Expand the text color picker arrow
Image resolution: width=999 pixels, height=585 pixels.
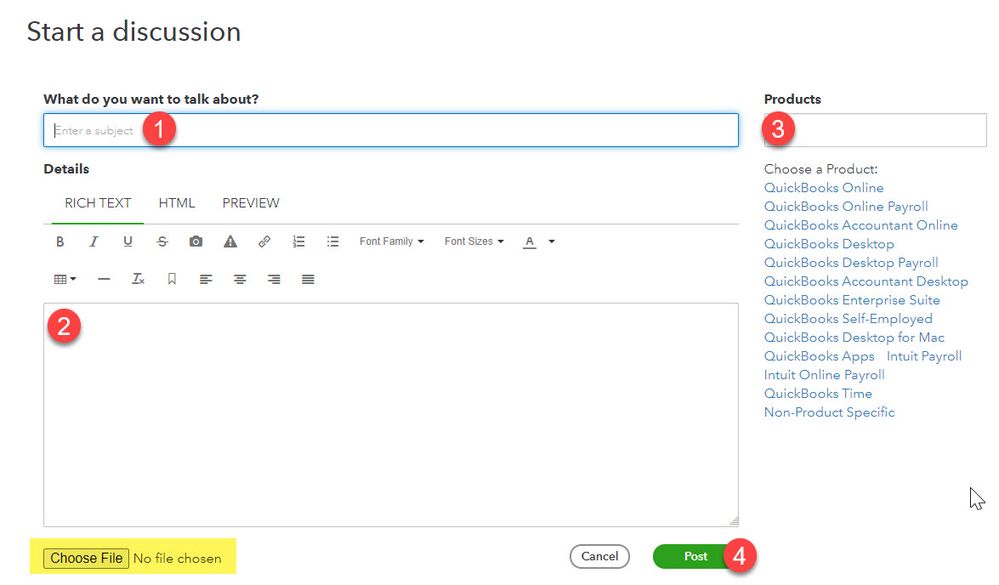click(x=552, y=242)
